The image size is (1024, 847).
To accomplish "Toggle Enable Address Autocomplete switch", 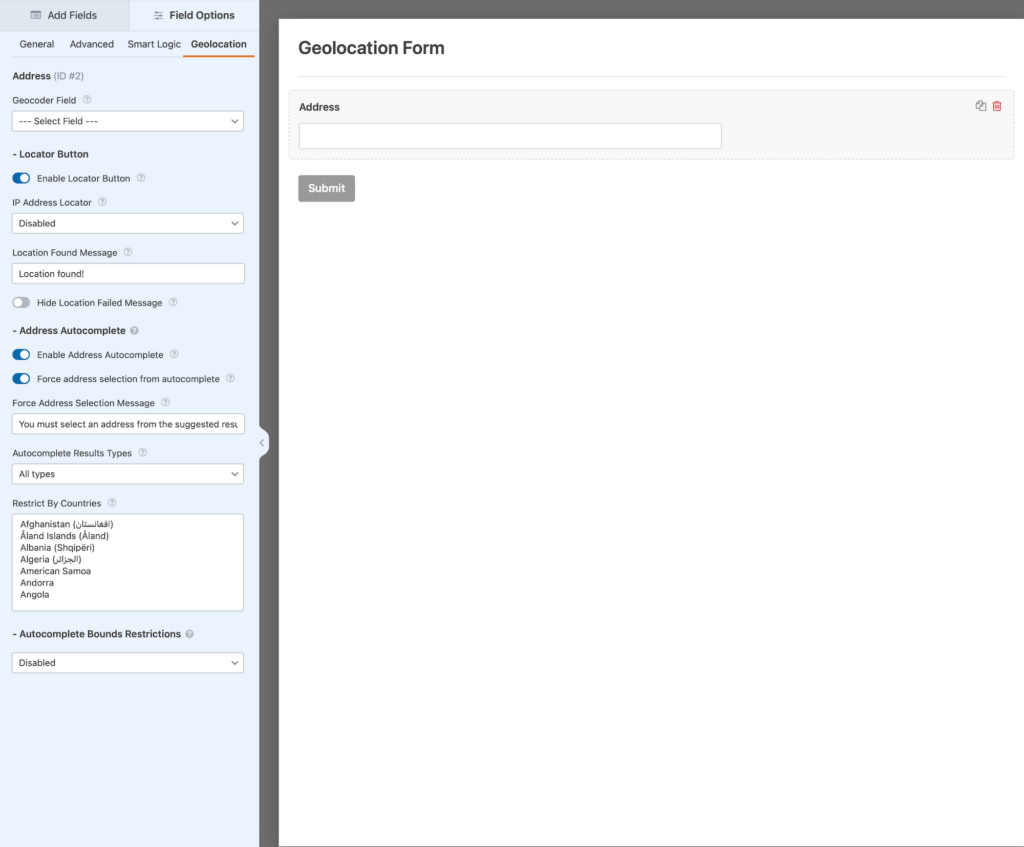I will pyautogui.click(x=21, y=355).
